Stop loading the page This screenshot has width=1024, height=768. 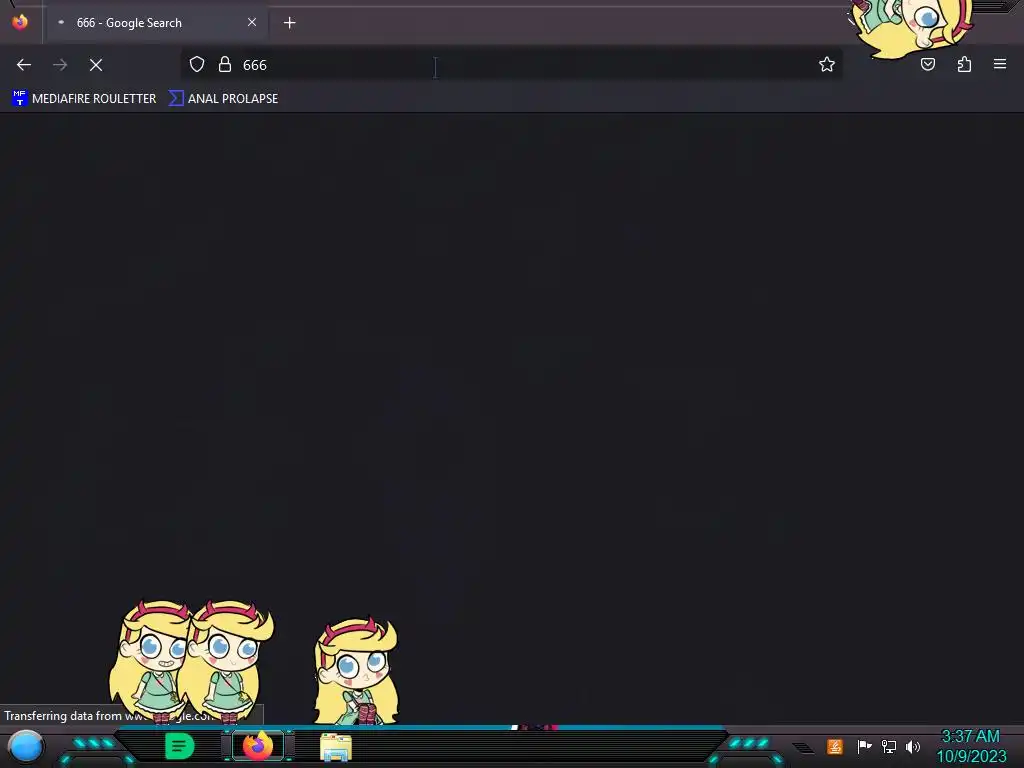[96, 65]
